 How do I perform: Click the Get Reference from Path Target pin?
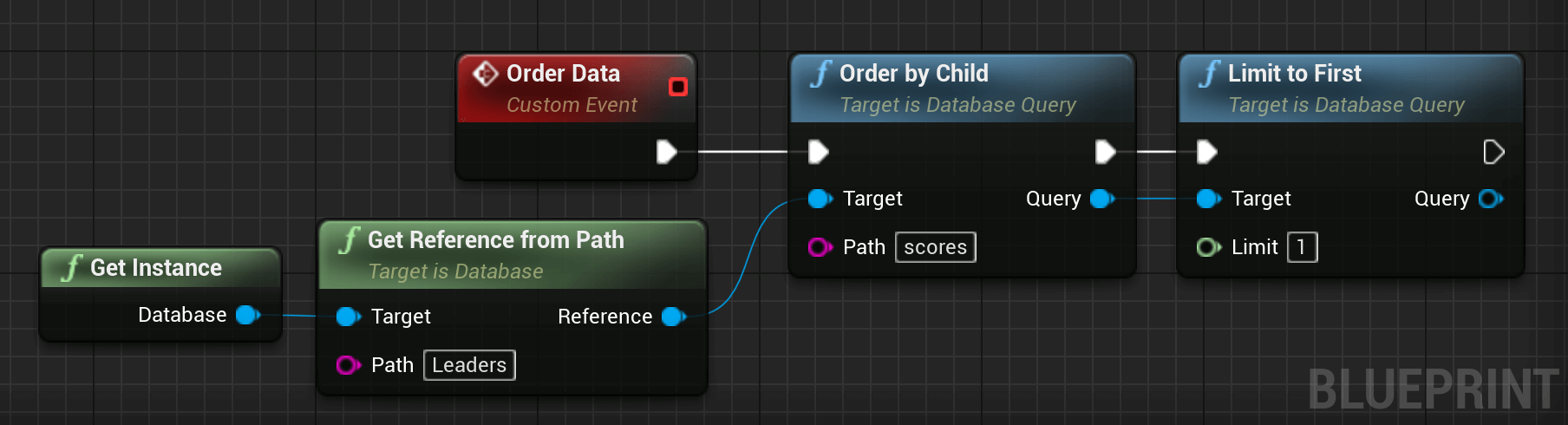click(x=349, y=317)
